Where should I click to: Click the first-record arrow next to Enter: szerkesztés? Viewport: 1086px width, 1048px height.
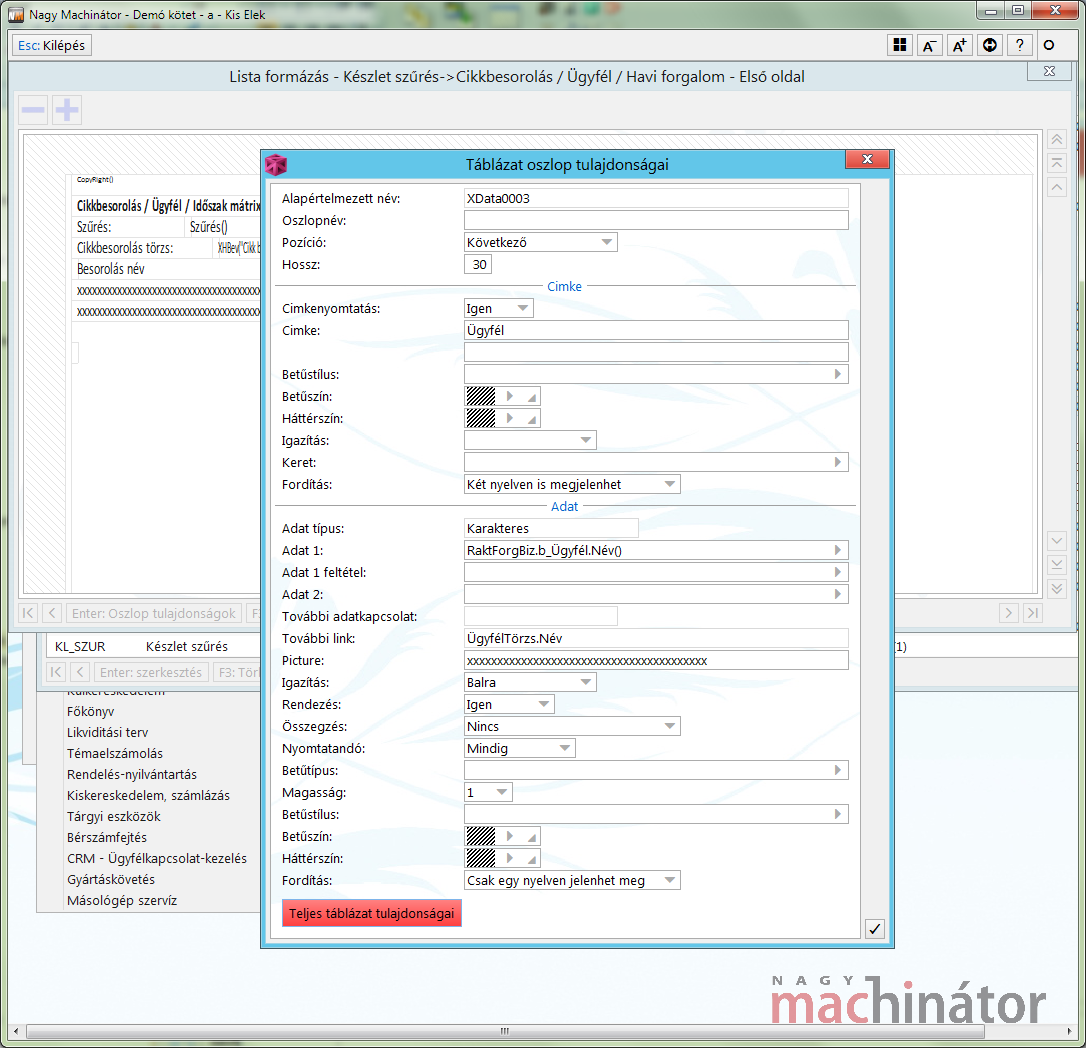[x=55, y=672]
